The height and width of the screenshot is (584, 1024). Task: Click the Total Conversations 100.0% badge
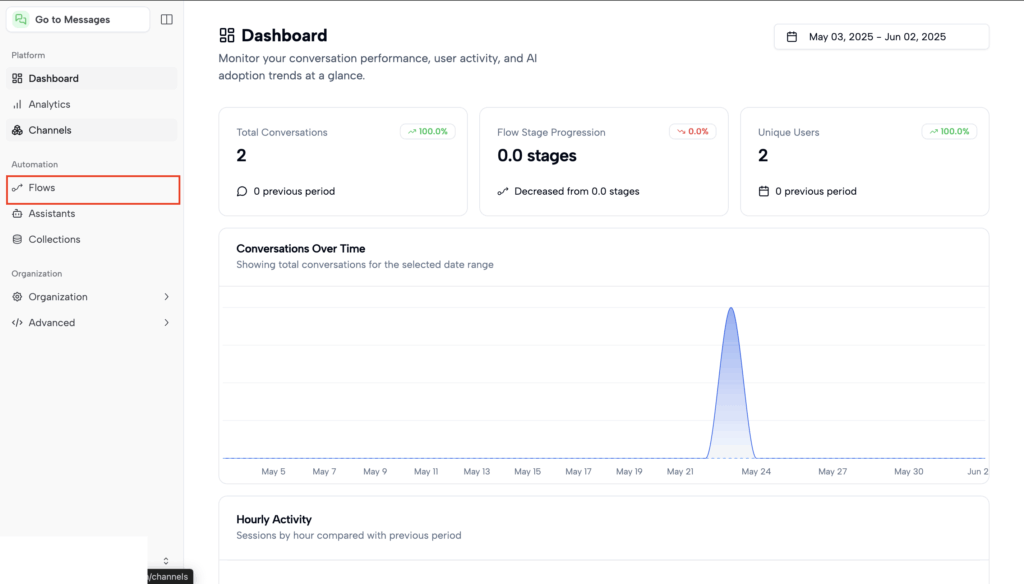[x=428, y=132]
